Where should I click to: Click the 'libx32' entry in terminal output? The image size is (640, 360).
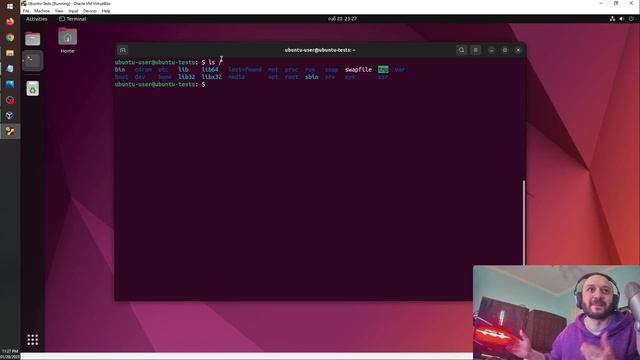211,77
